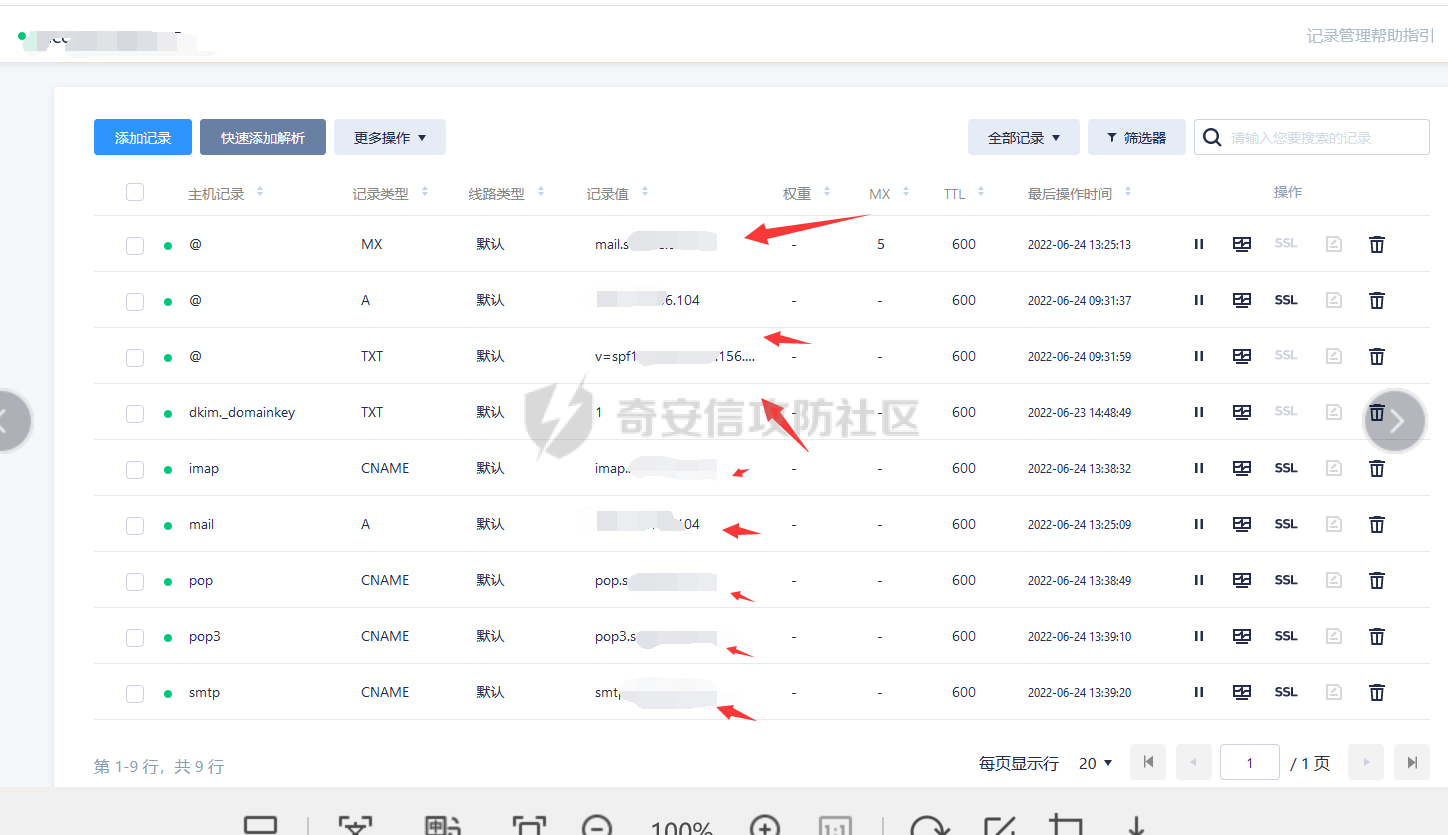Go to next image with right arrow

point(1395,421)
